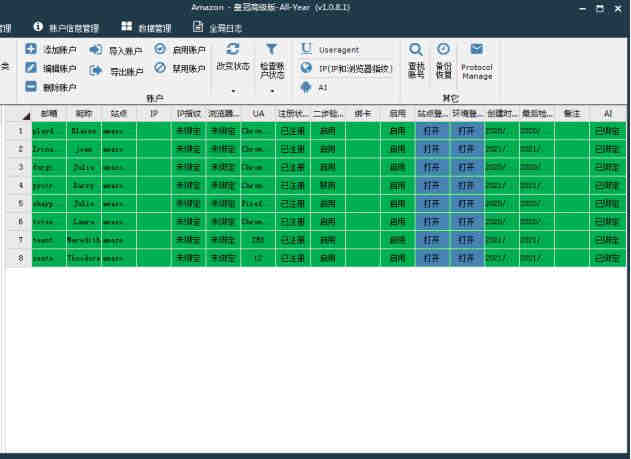Click the 备份恢复 backup restore button

[x=443, y=61]
